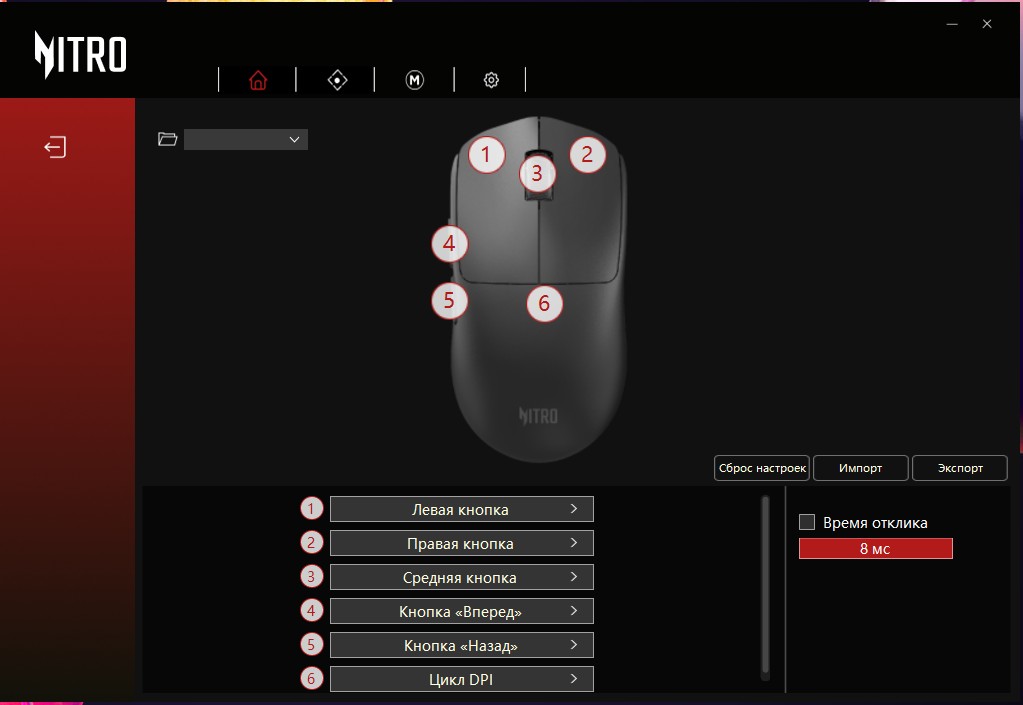Expand the Левая кнопка assignment
Screen dimensions: 1023x705
coord(461,509)
